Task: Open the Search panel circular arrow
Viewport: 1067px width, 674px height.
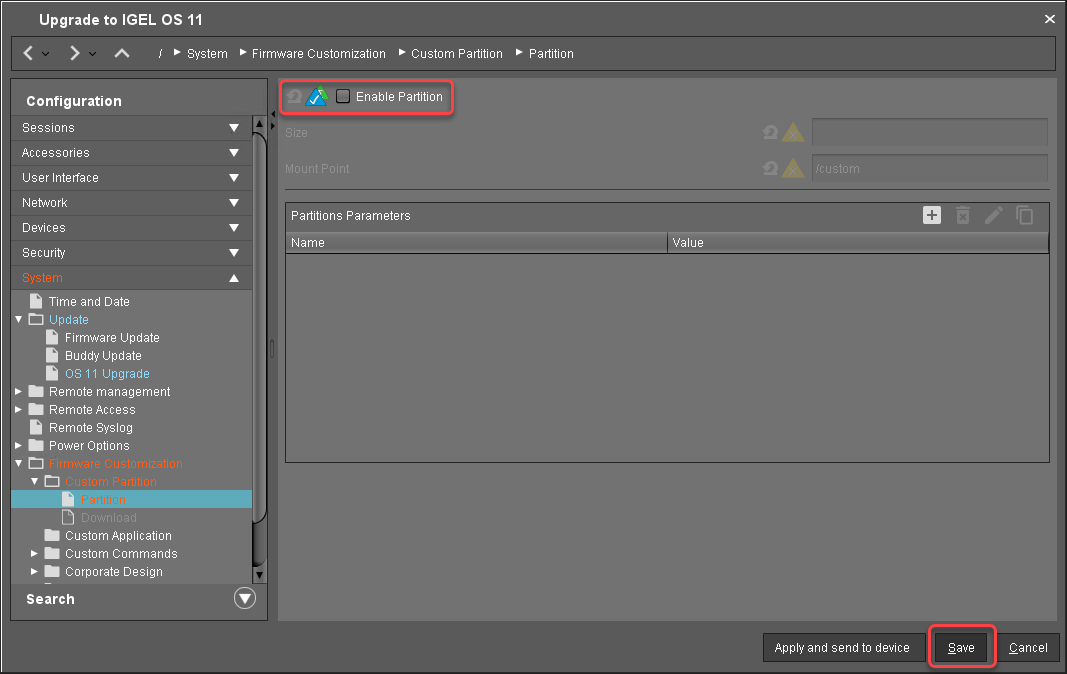Action: (244, 599)
